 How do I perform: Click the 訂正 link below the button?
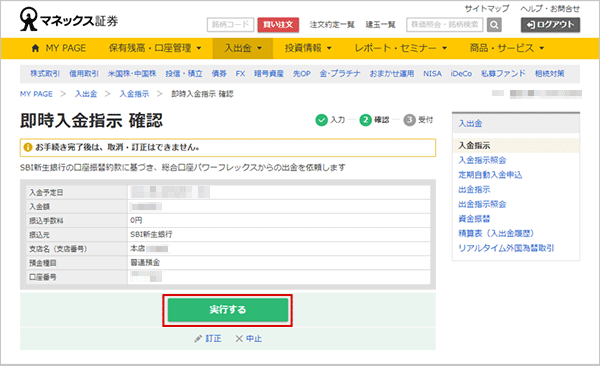(x=213, y=339)
